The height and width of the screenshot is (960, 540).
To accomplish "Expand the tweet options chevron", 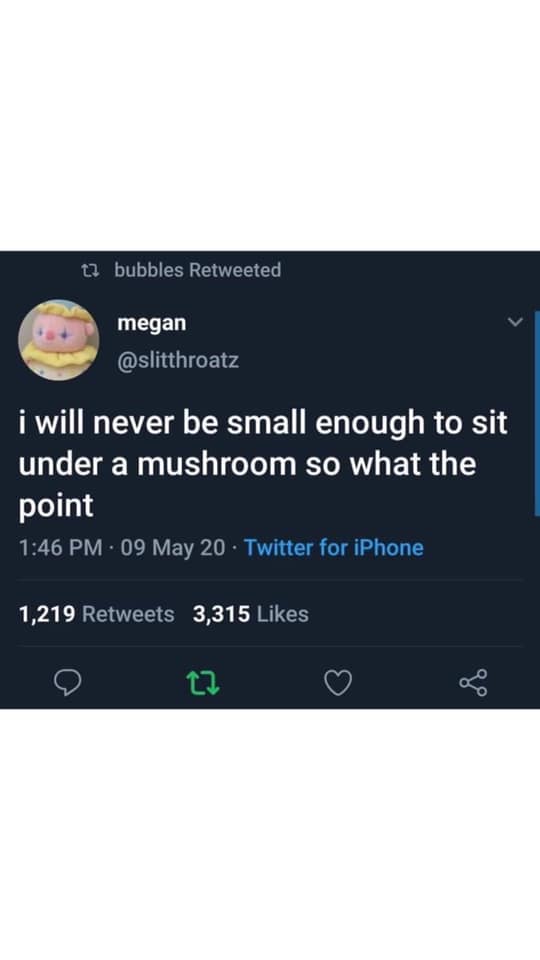I will point(516,322).
